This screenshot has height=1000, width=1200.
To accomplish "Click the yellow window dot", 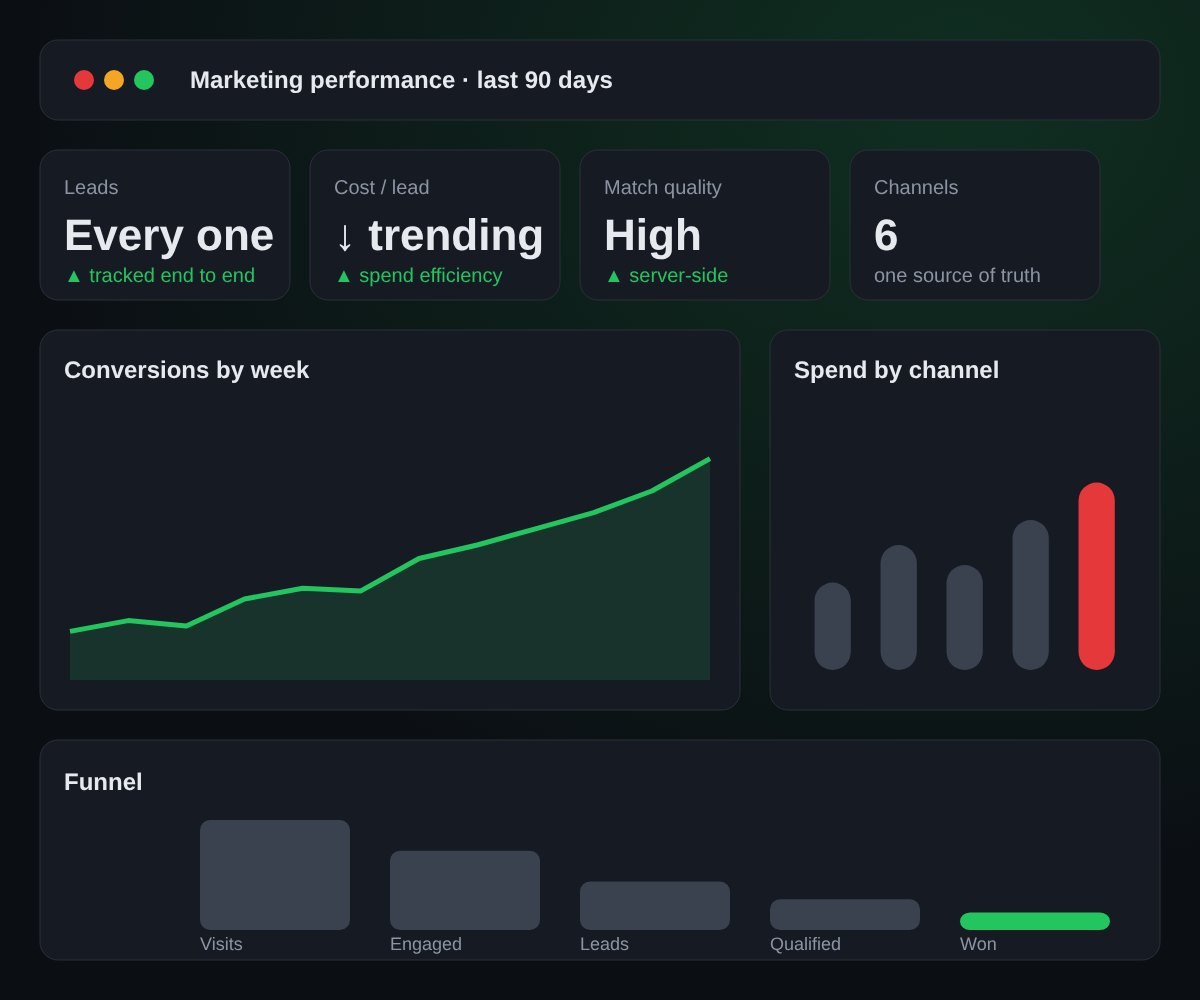I will pos(114,80).
